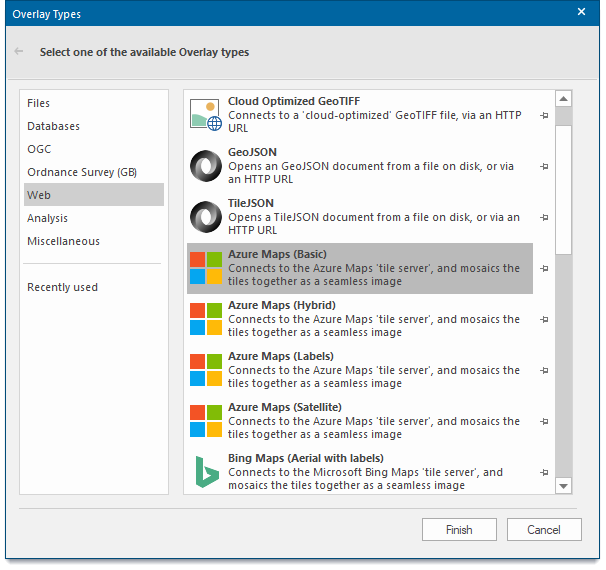Pin the Azure Maps (Basic) overlay type

[544, 268]
